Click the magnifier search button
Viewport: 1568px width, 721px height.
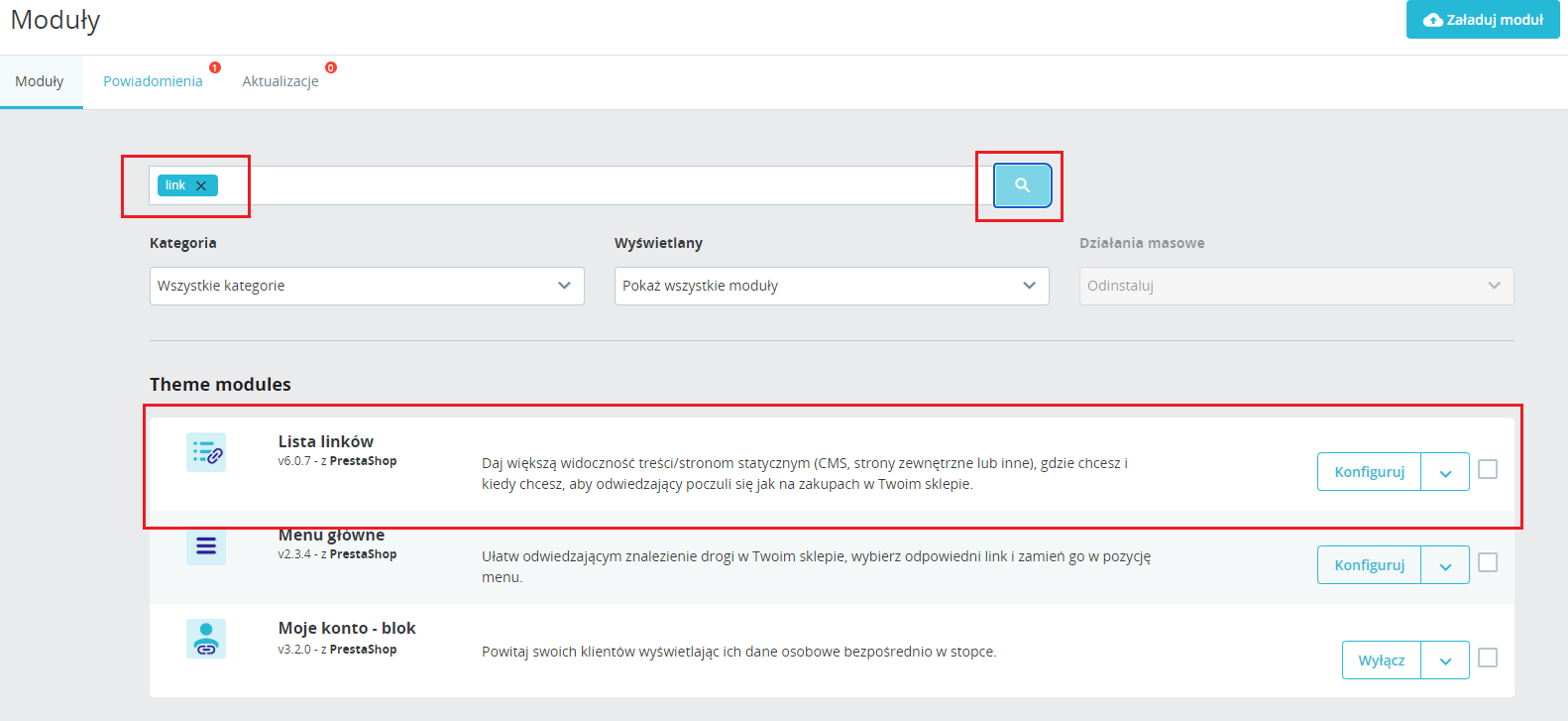pos(1022,185)
